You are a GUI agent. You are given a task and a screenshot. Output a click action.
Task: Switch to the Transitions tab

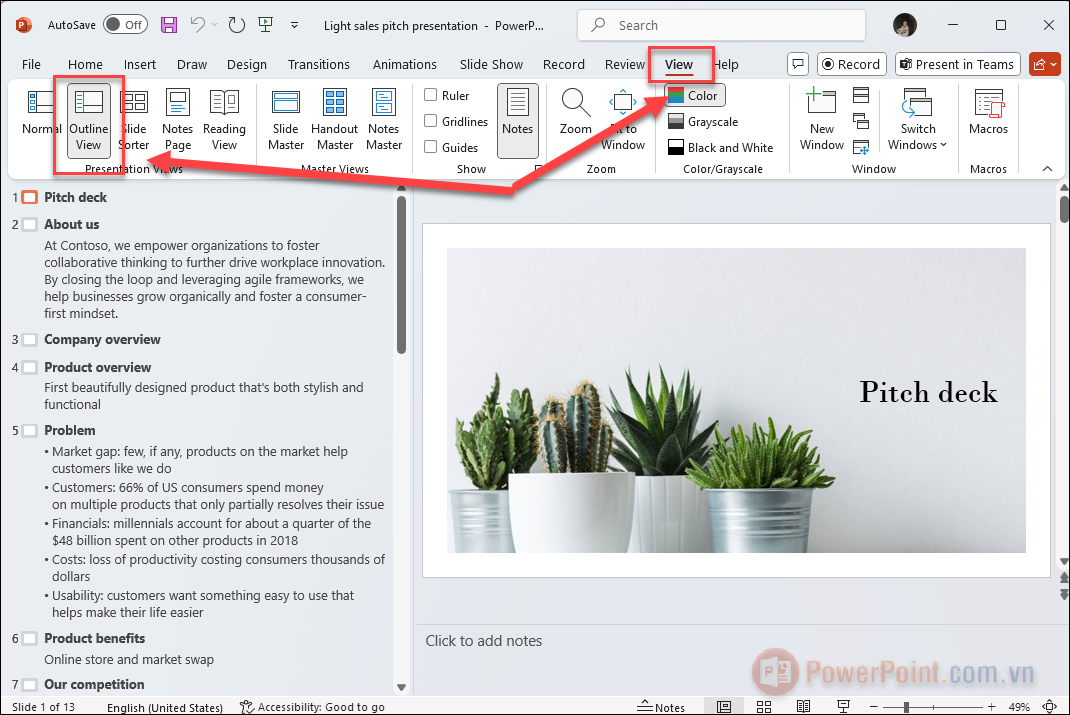pyautogui.click(x=319, y=64)
